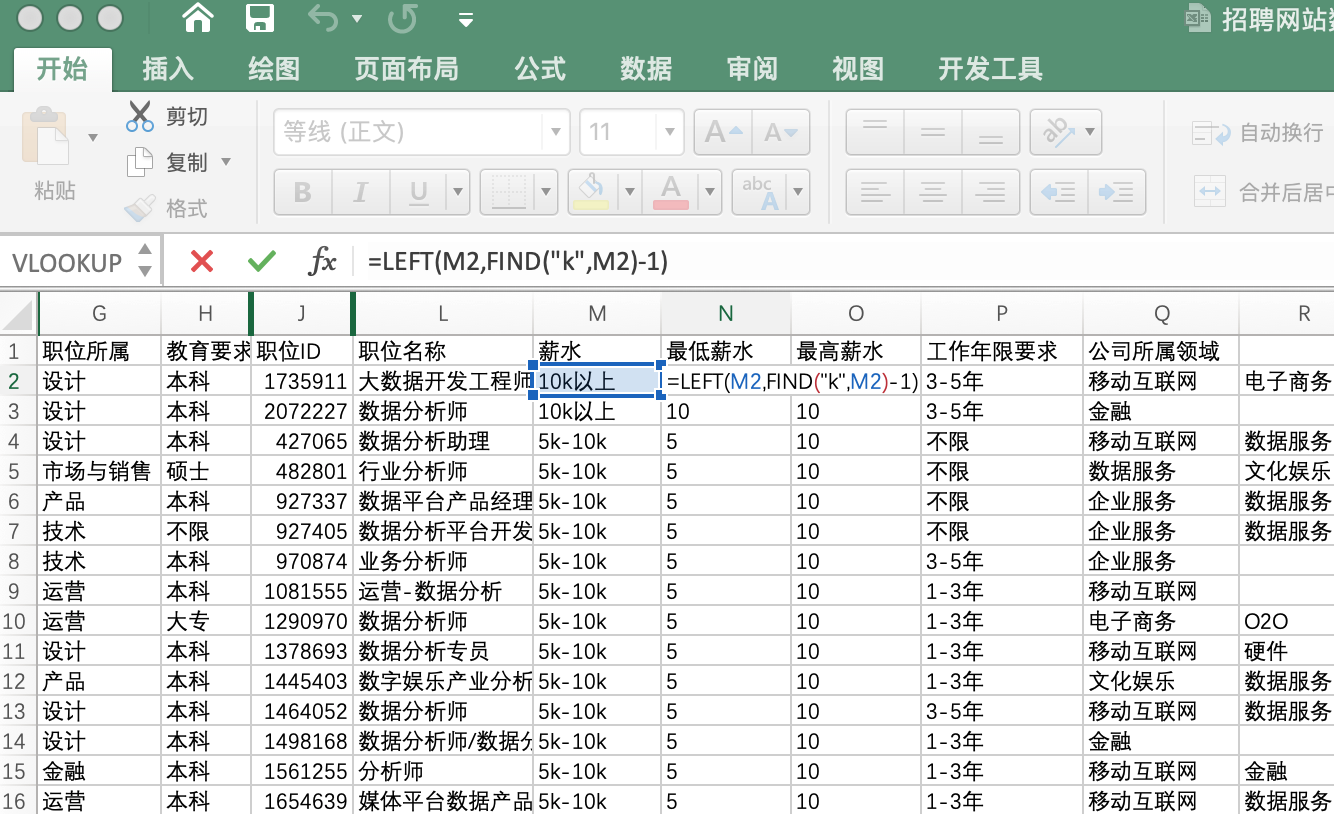
Task: Expand the font name dropdown
Action: [x=555, y=132]
